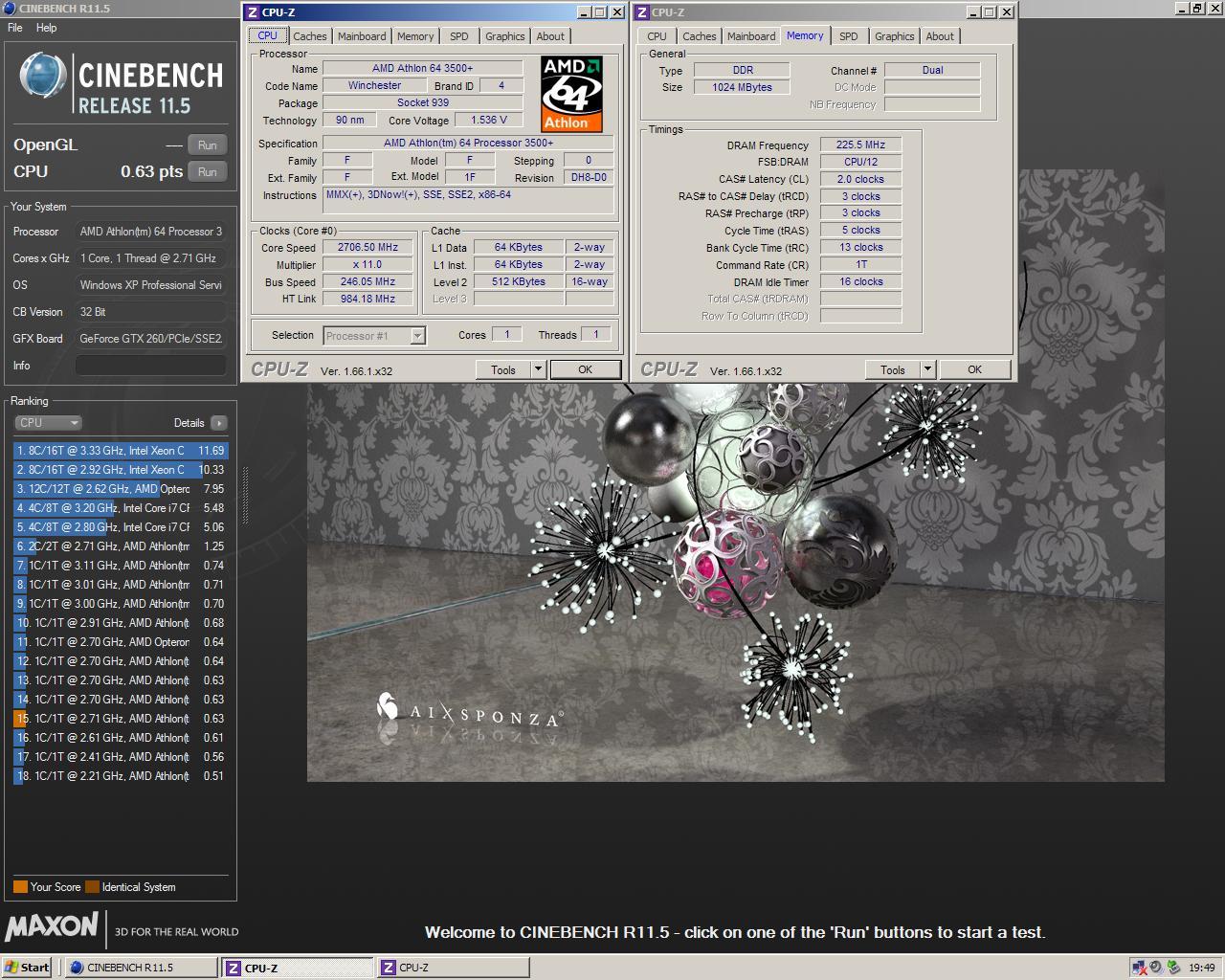Image resolution: width=1225 pixels, height=980 pixels.
Task: Switch to Caches tab in left CPU-Z
Action: coord(309,36)
